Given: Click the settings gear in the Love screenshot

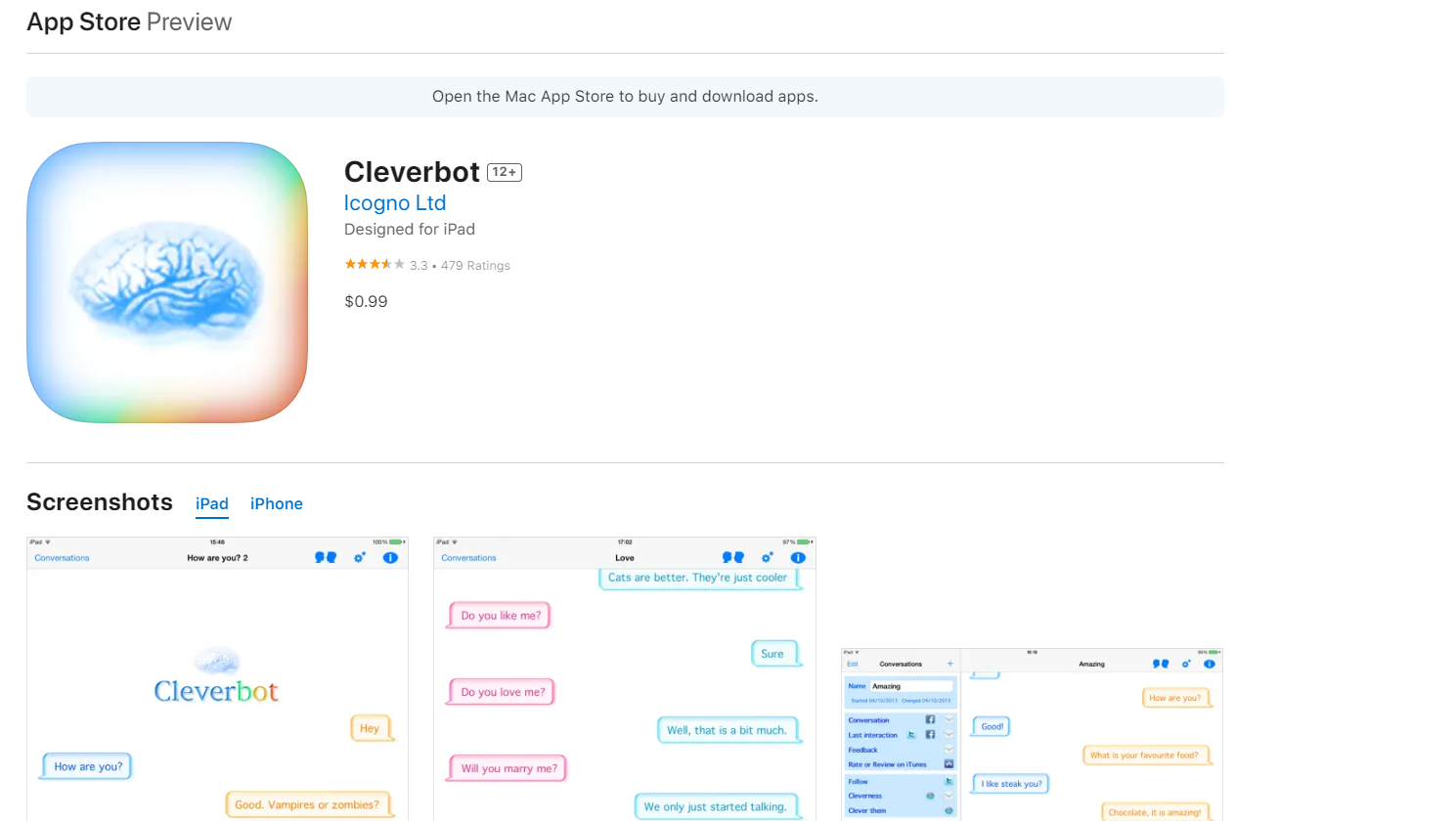Looking at the screenshot, I should click(x=768, y=557).
